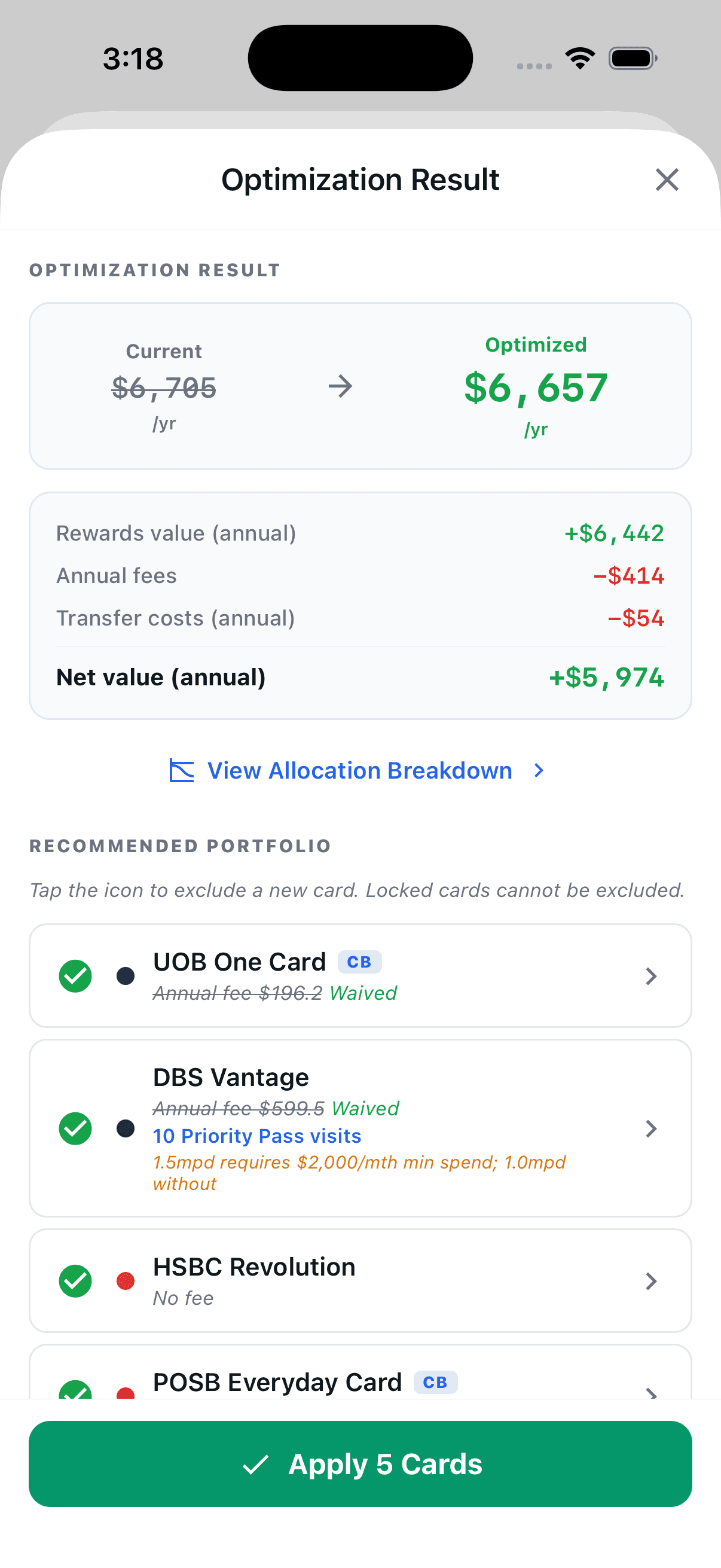The width and height of the screenshot is (721, 1568).
Task: Toggle inclusion of UOB One Card
Action: (x=74, y=977)
